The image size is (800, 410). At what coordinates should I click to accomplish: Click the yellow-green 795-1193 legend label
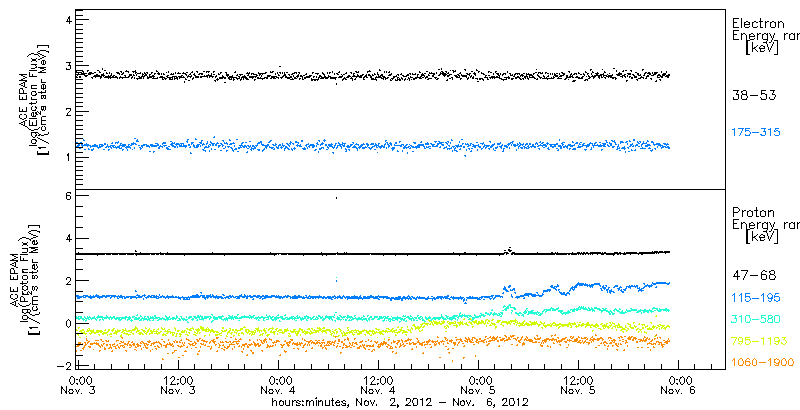pyautogui.click(x=759, y=341)
